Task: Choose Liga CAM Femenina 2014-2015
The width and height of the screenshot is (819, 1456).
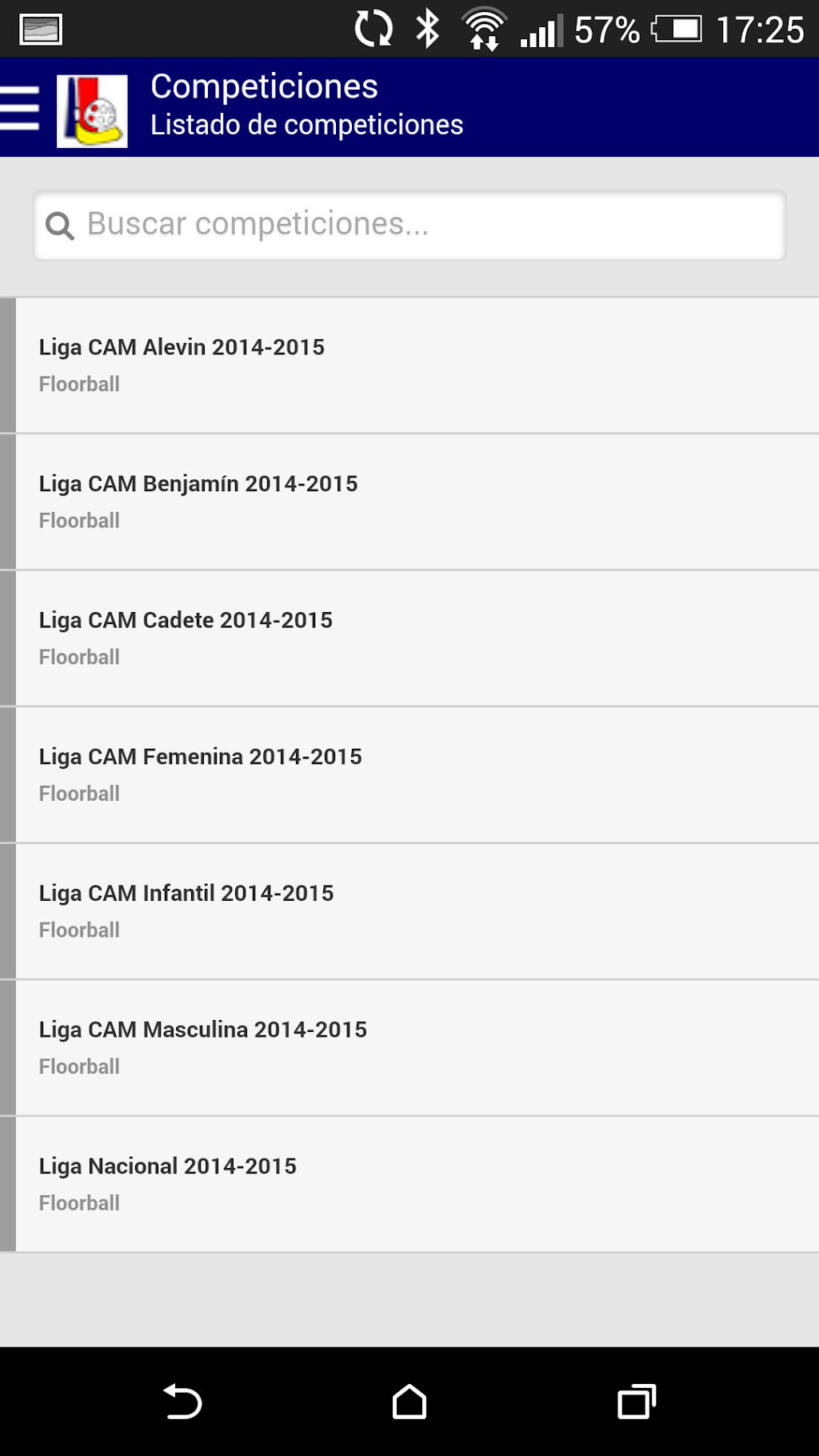Action: point(416,774)
